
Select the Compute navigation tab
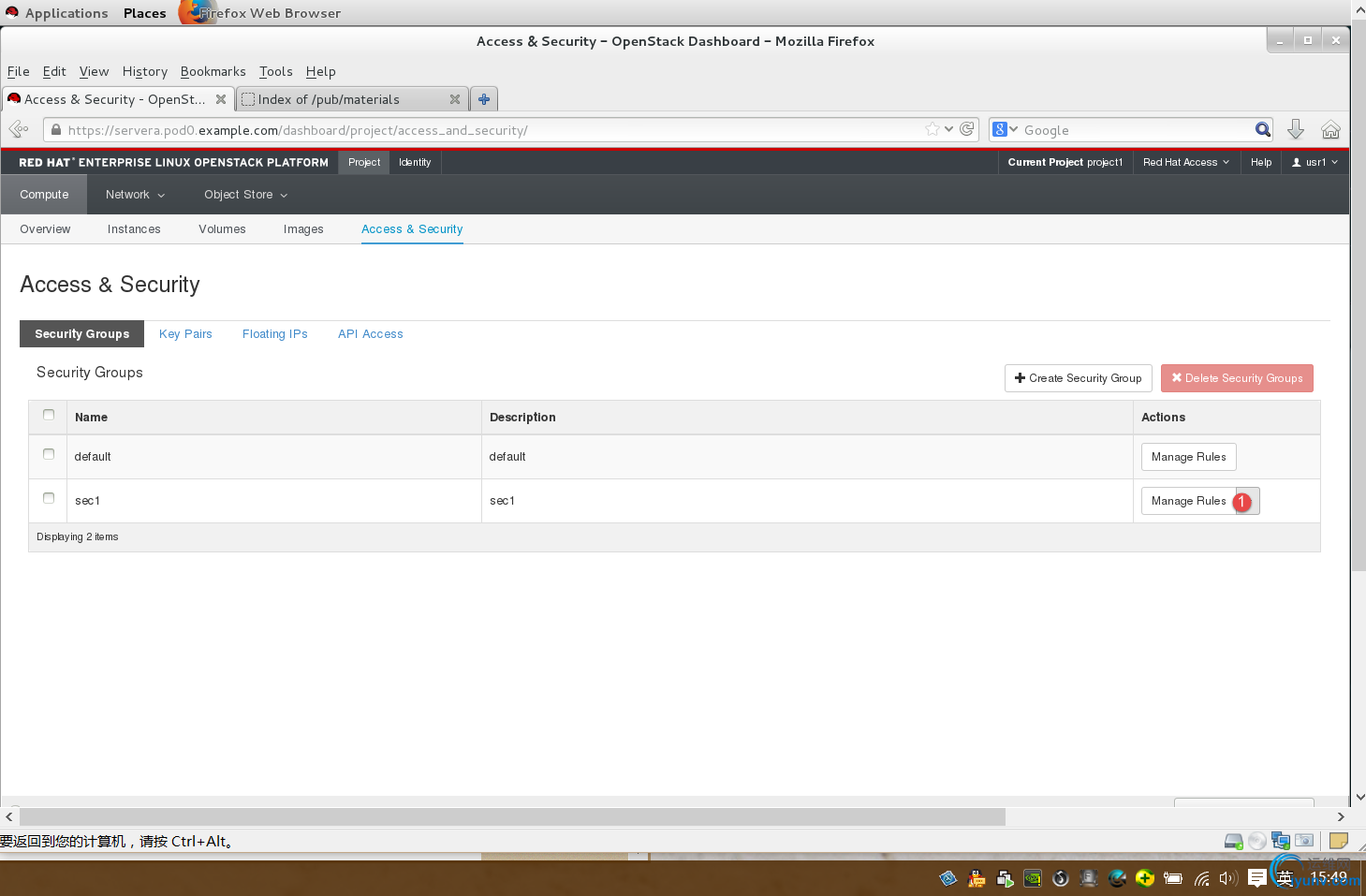[44, 195]
